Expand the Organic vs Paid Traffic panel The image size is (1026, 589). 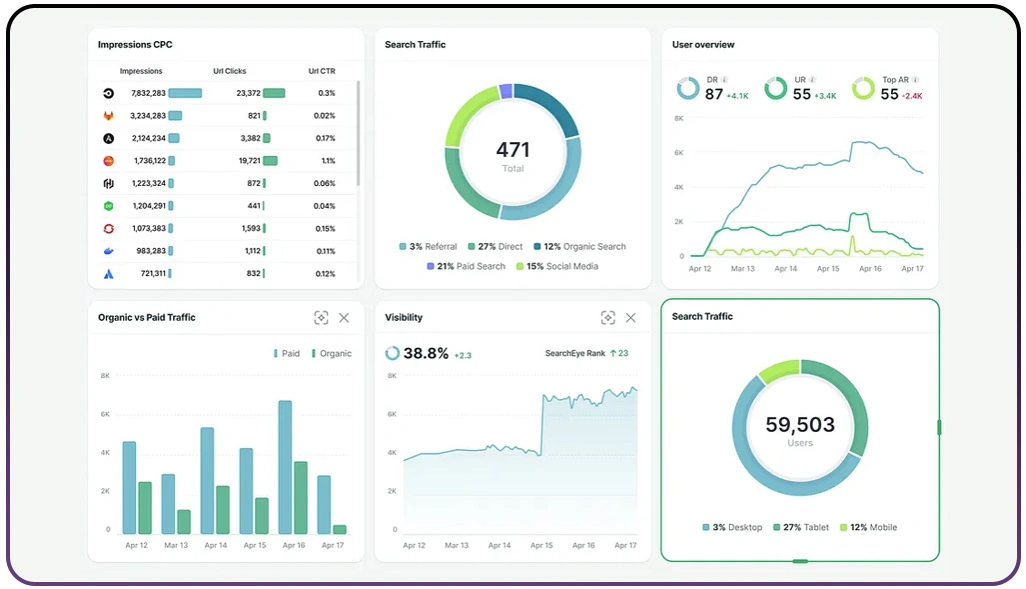[321, 317]
